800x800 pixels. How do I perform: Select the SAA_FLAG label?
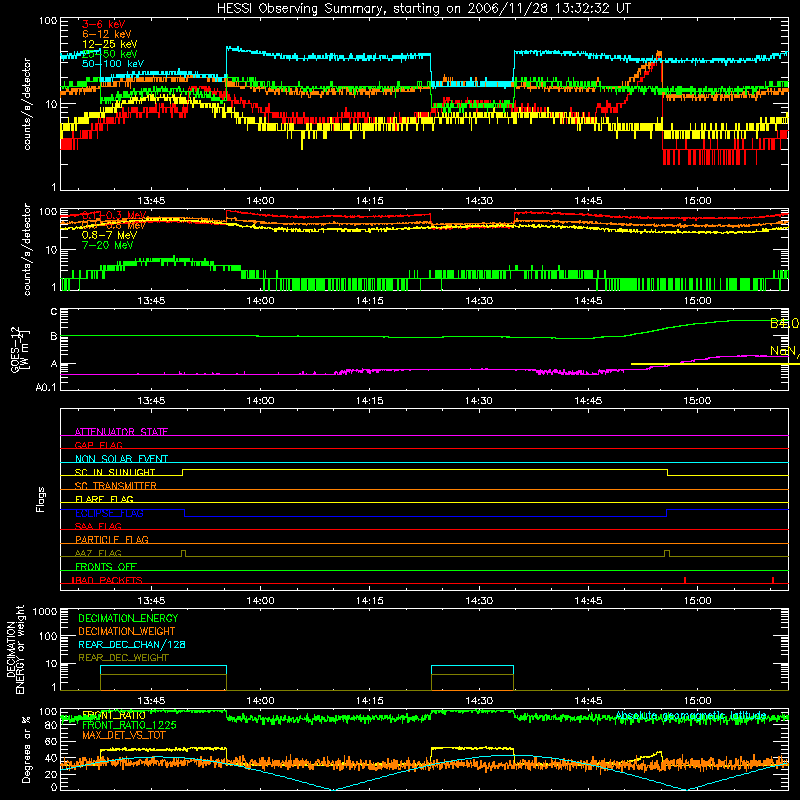click(x=98, y=526)
